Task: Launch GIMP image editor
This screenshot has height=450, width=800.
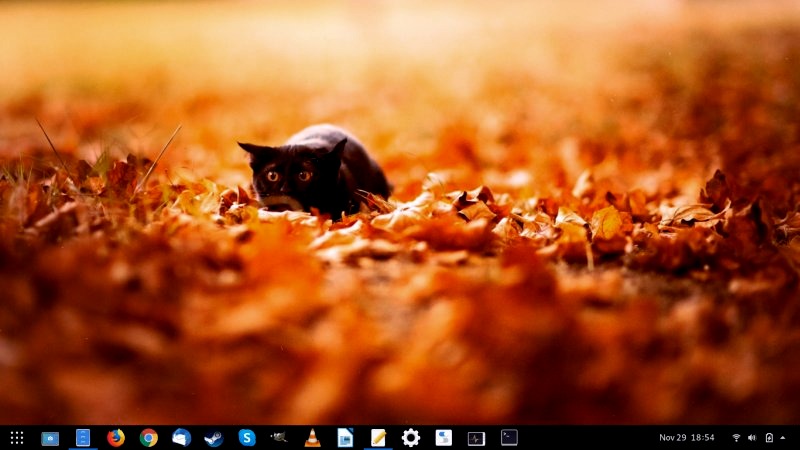Action: 279,437
